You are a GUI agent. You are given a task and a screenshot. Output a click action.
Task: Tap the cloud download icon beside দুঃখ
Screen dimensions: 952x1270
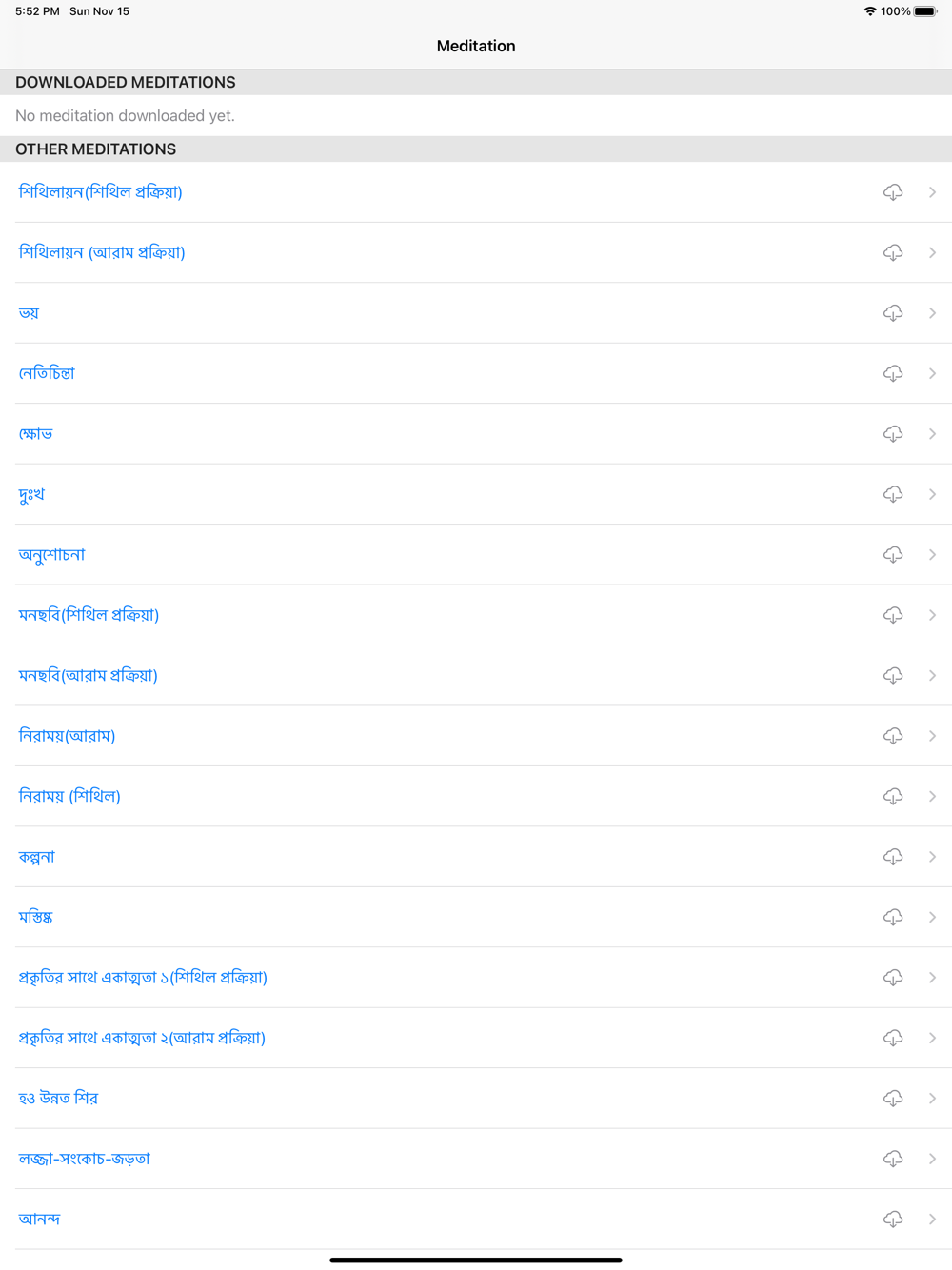coord(893,494)
